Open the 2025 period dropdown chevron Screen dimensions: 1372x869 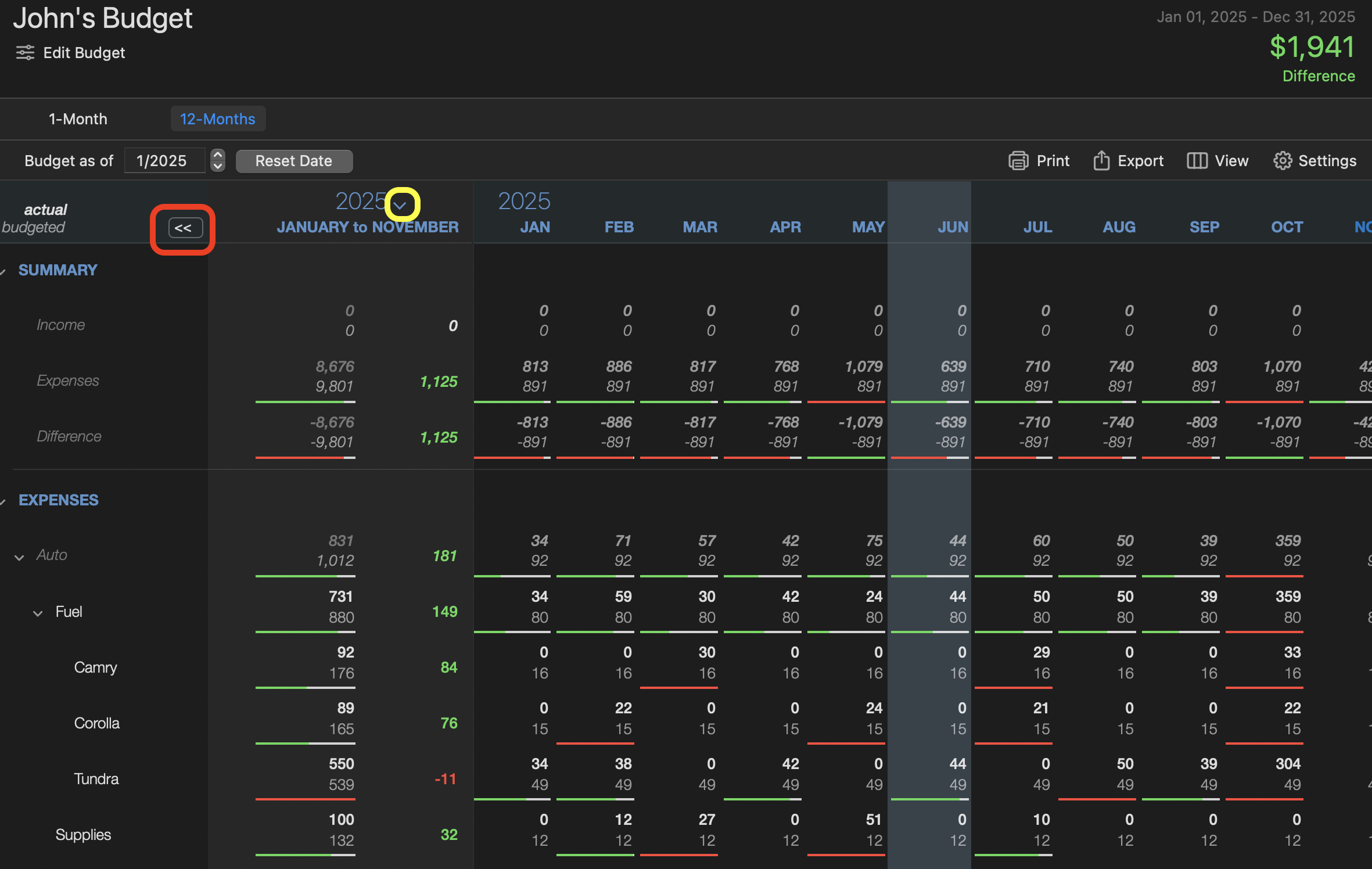pyautogui.click(x=400, y=204)
